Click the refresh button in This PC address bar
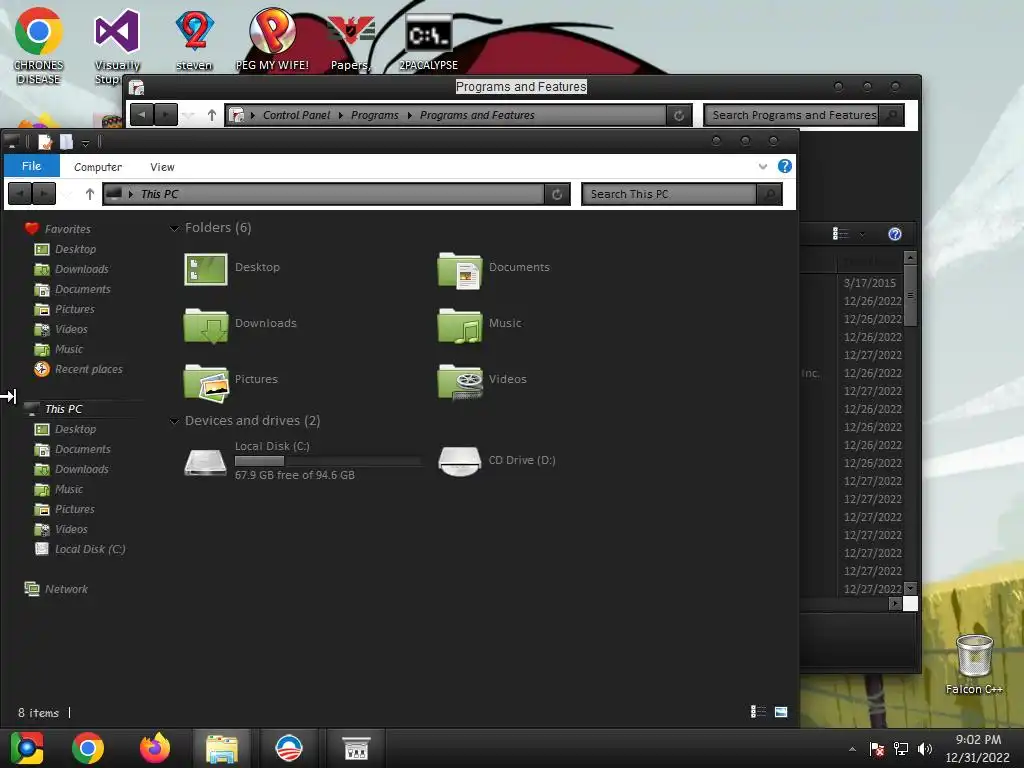Screen dimensions: 1024x768 pos(557,194)
